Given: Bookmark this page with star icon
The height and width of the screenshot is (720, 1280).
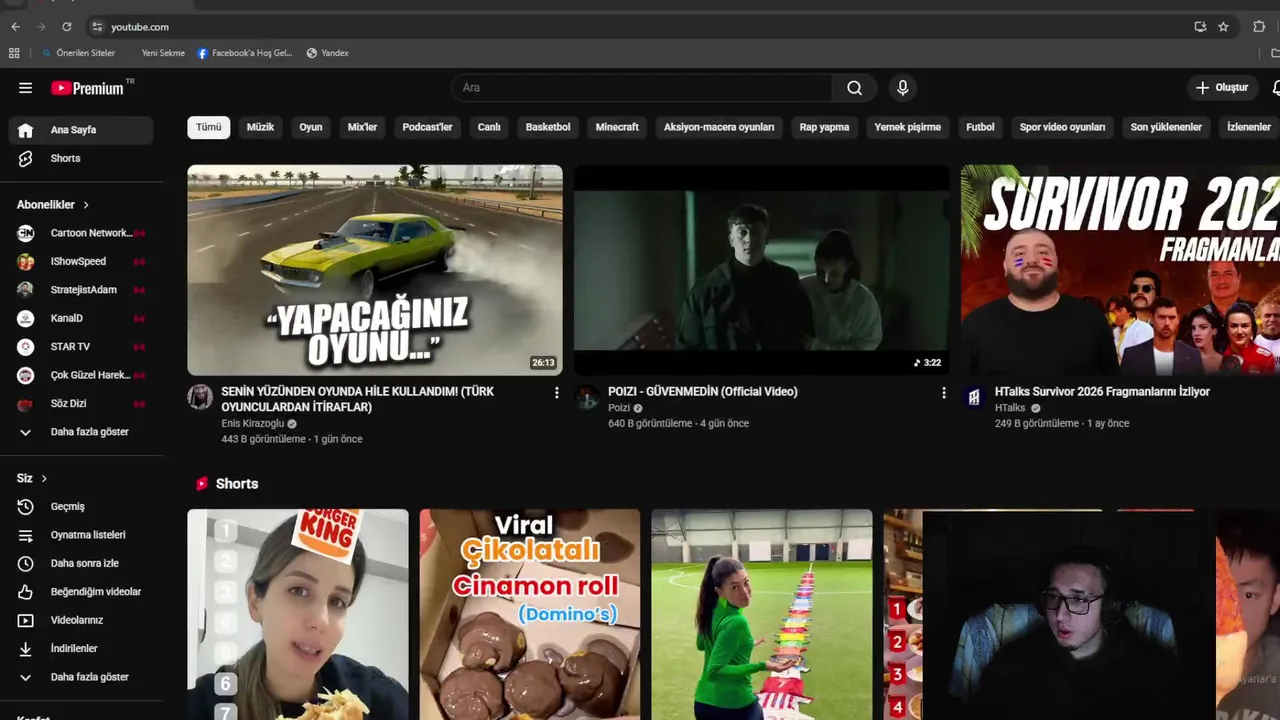Looking at the screenshot, I should coord(1223,27).
